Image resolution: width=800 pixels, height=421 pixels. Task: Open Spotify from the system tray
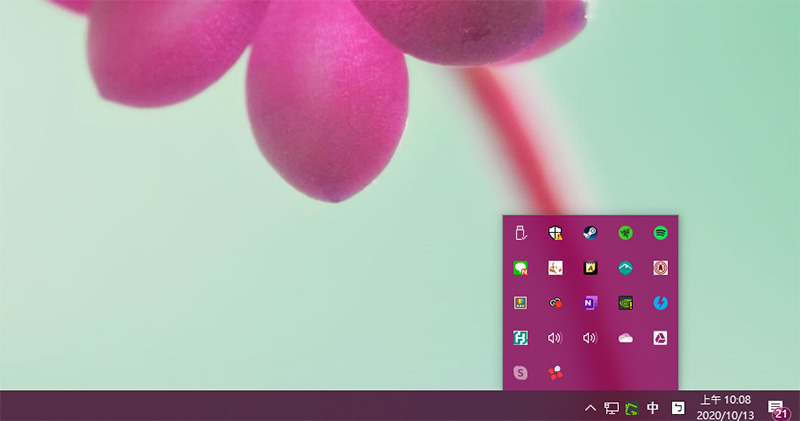click(x=660, y=233)
